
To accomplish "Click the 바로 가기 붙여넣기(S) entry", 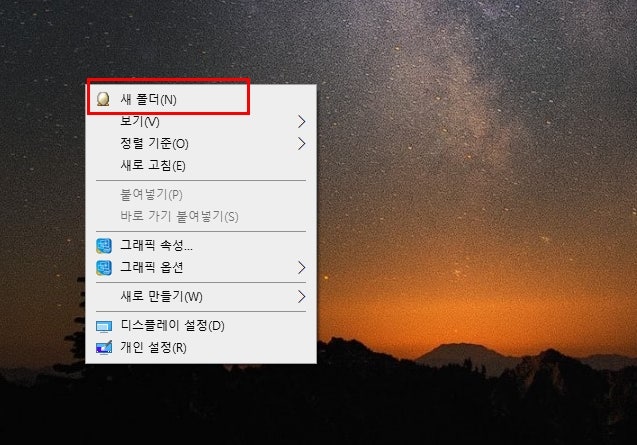I will (x=201, y=217).
